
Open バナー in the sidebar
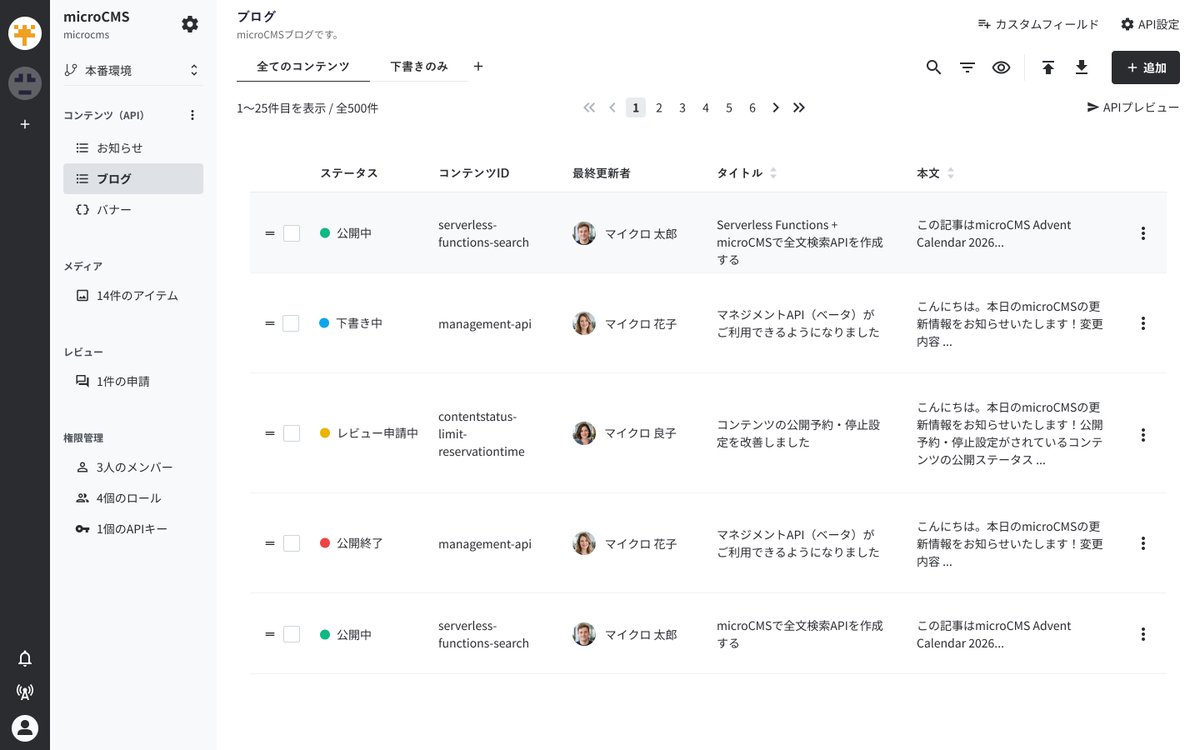pos(133,210)
